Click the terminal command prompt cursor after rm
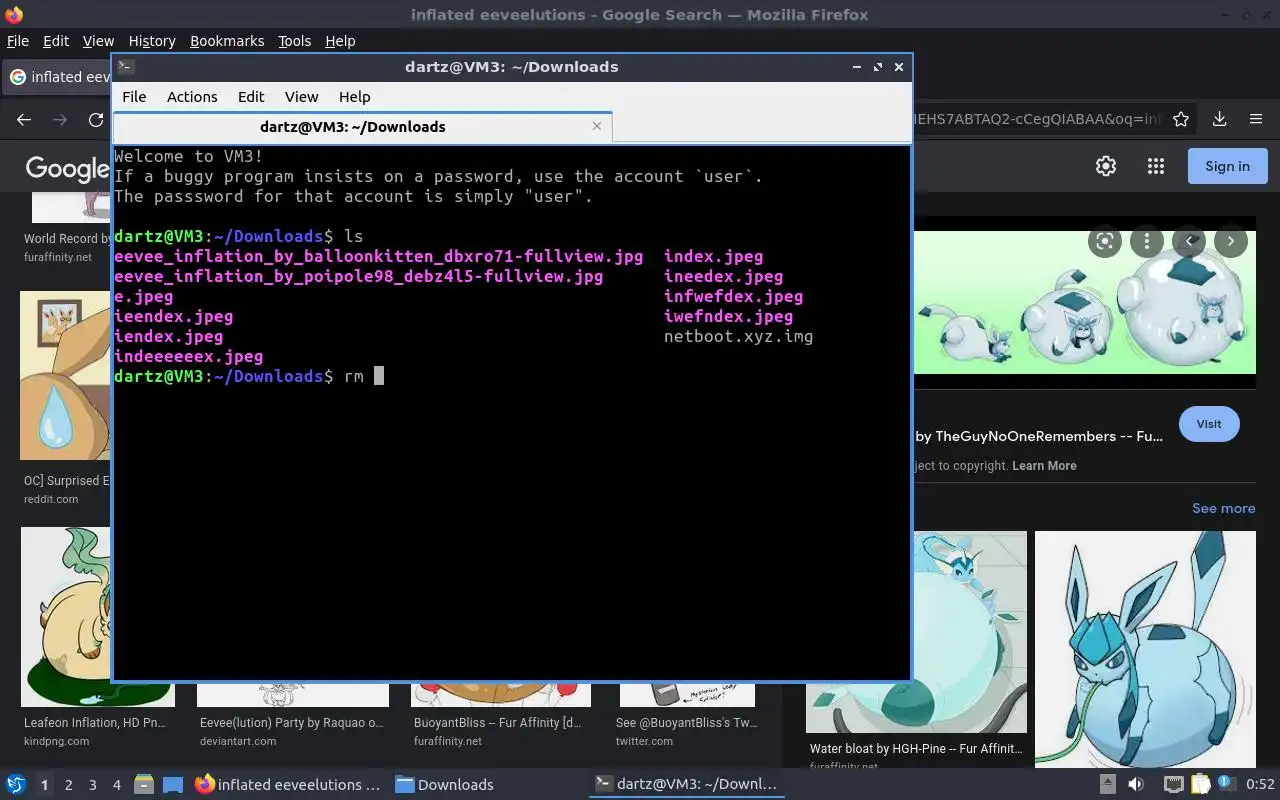The height and width of the screenshot is (800, 1280). (x=379, y=376)
